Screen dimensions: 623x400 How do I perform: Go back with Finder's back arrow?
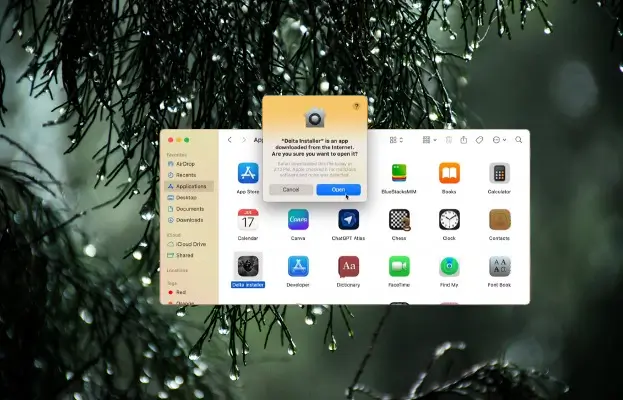(x=230, y=140)
